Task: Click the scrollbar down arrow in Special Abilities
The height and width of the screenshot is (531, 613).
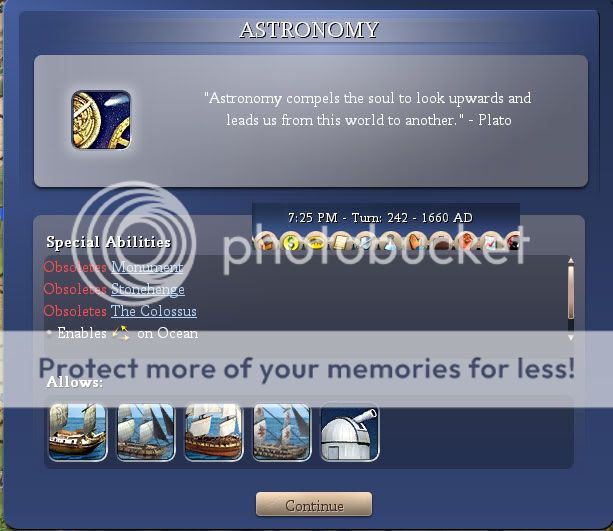Action: tap(571, 337)
